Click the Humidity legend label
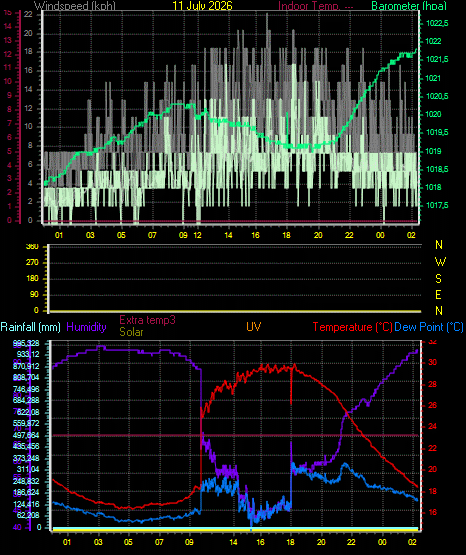This screenshot has width=466, height=555. [86, 327]
